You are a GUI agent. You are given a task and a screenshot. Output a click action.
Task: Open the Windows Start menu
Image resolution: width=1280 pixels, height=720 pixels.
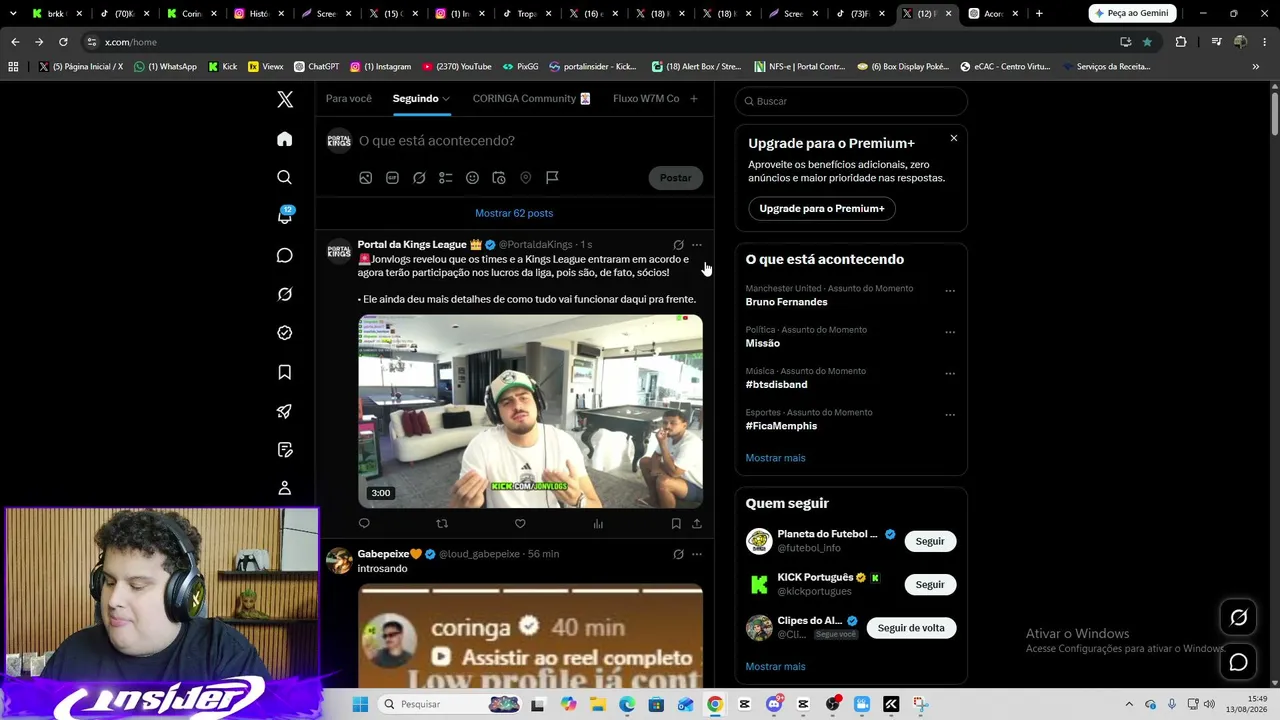coord(360,704)
